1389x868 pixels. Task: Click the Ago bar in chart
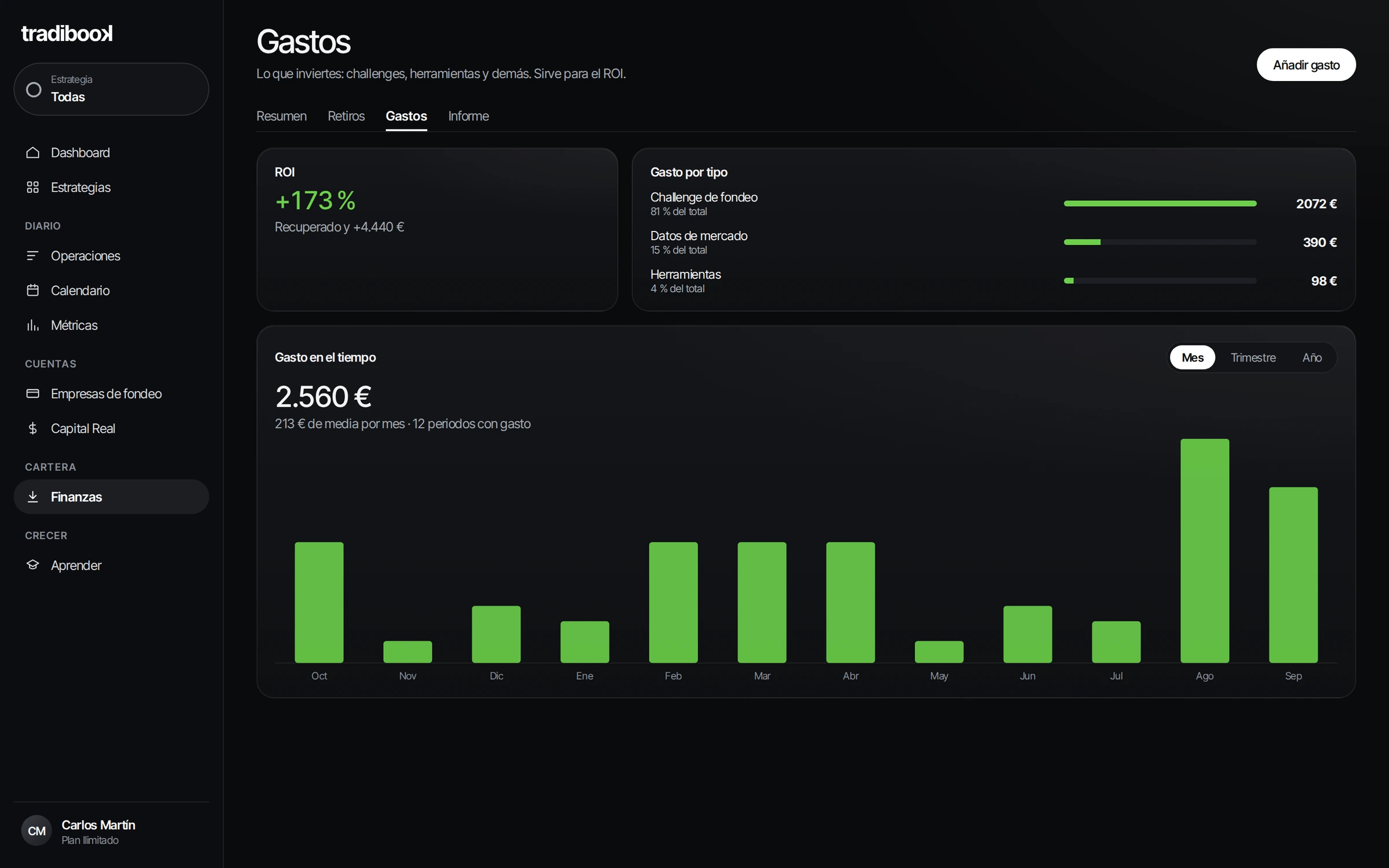coord(1204,550)
